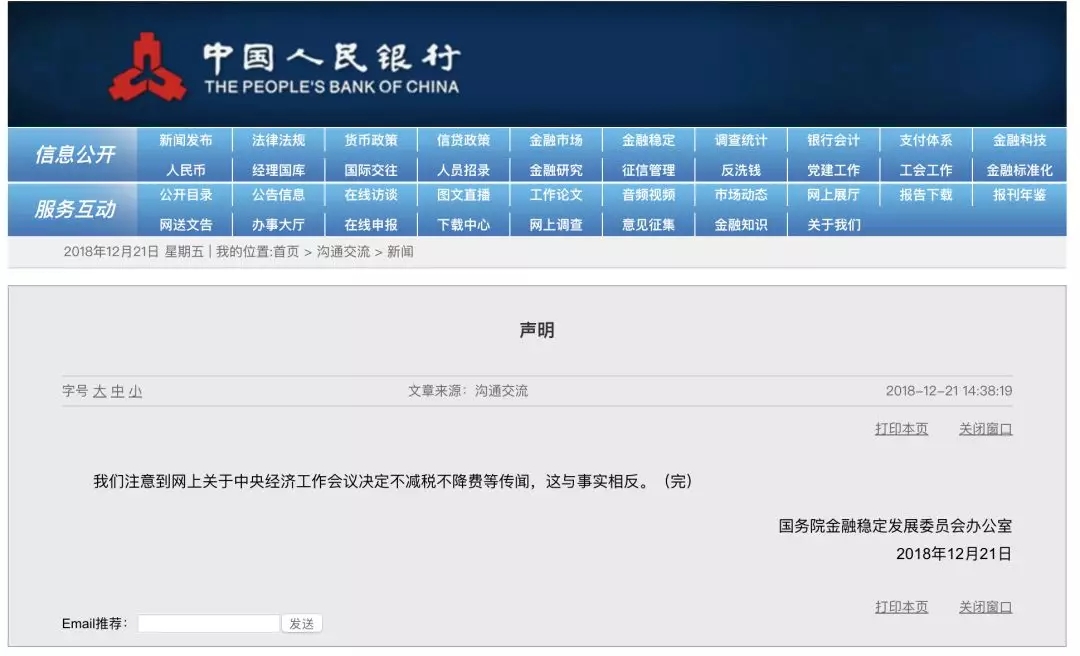The image size is (1080, 656).
Task: Select 公告信息 in the nav bar
Action: [x=278, y=195]
